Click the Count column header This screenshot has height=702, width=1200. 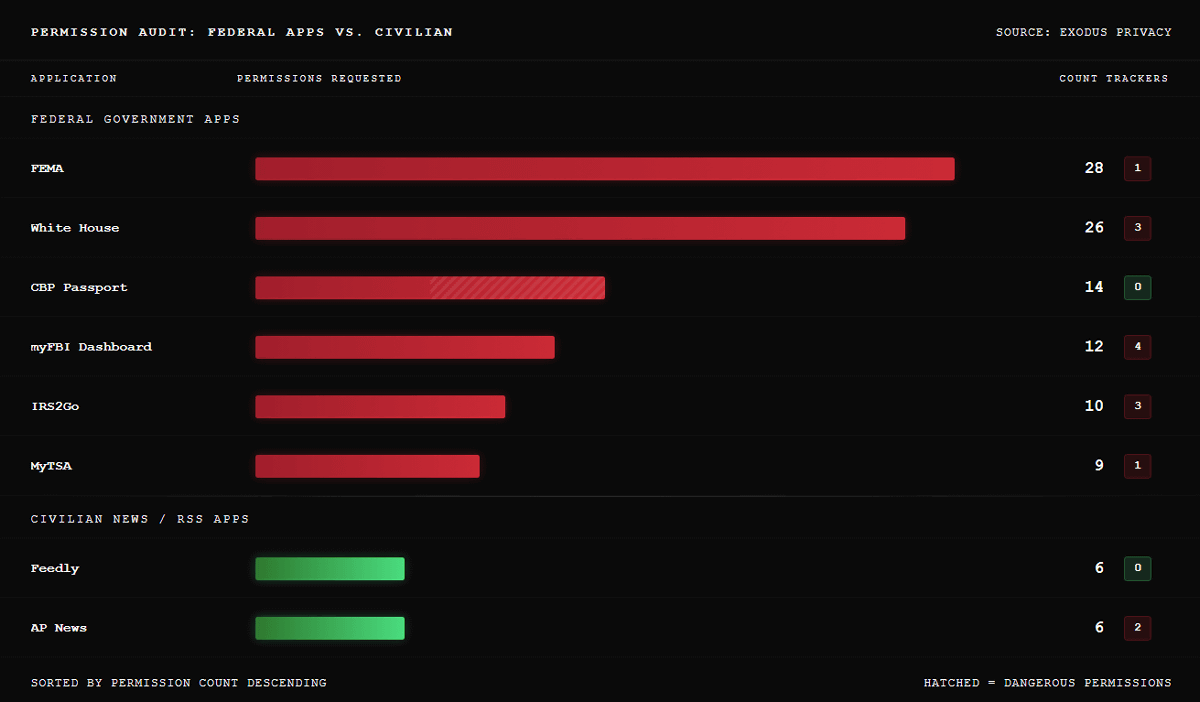click(1079, 79)
